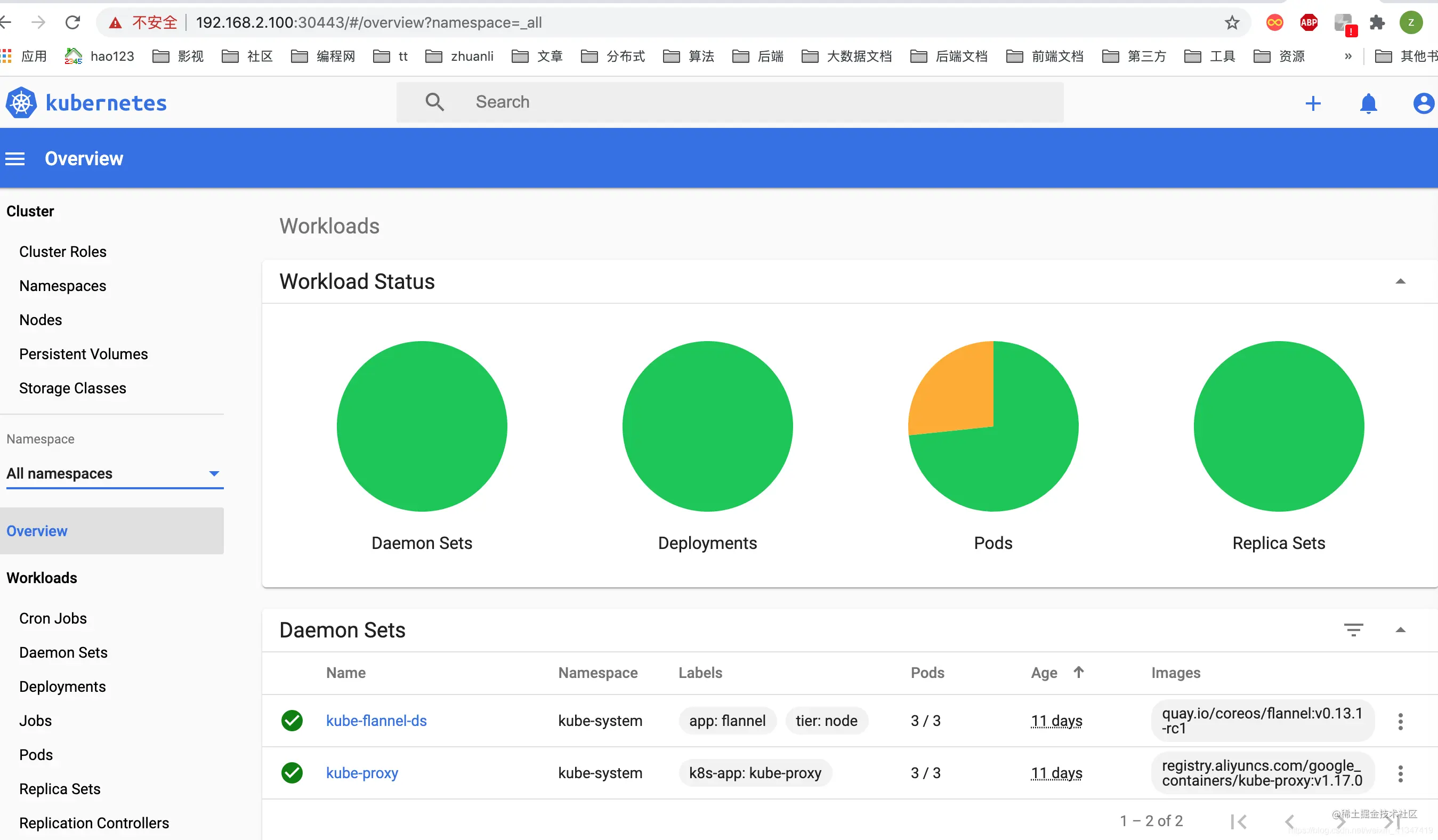Open the Nodes page

[x=41, y=320]
